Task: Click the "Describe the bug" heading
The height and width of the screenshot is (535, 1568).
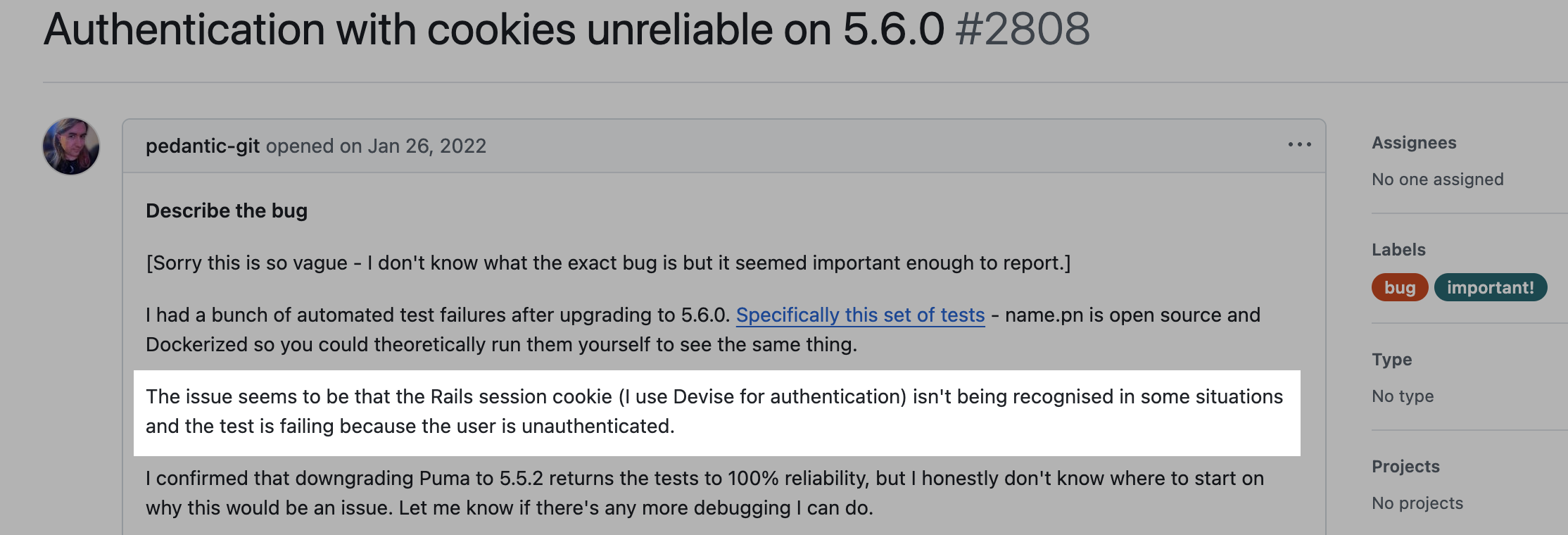Action: tap(227, 210)
